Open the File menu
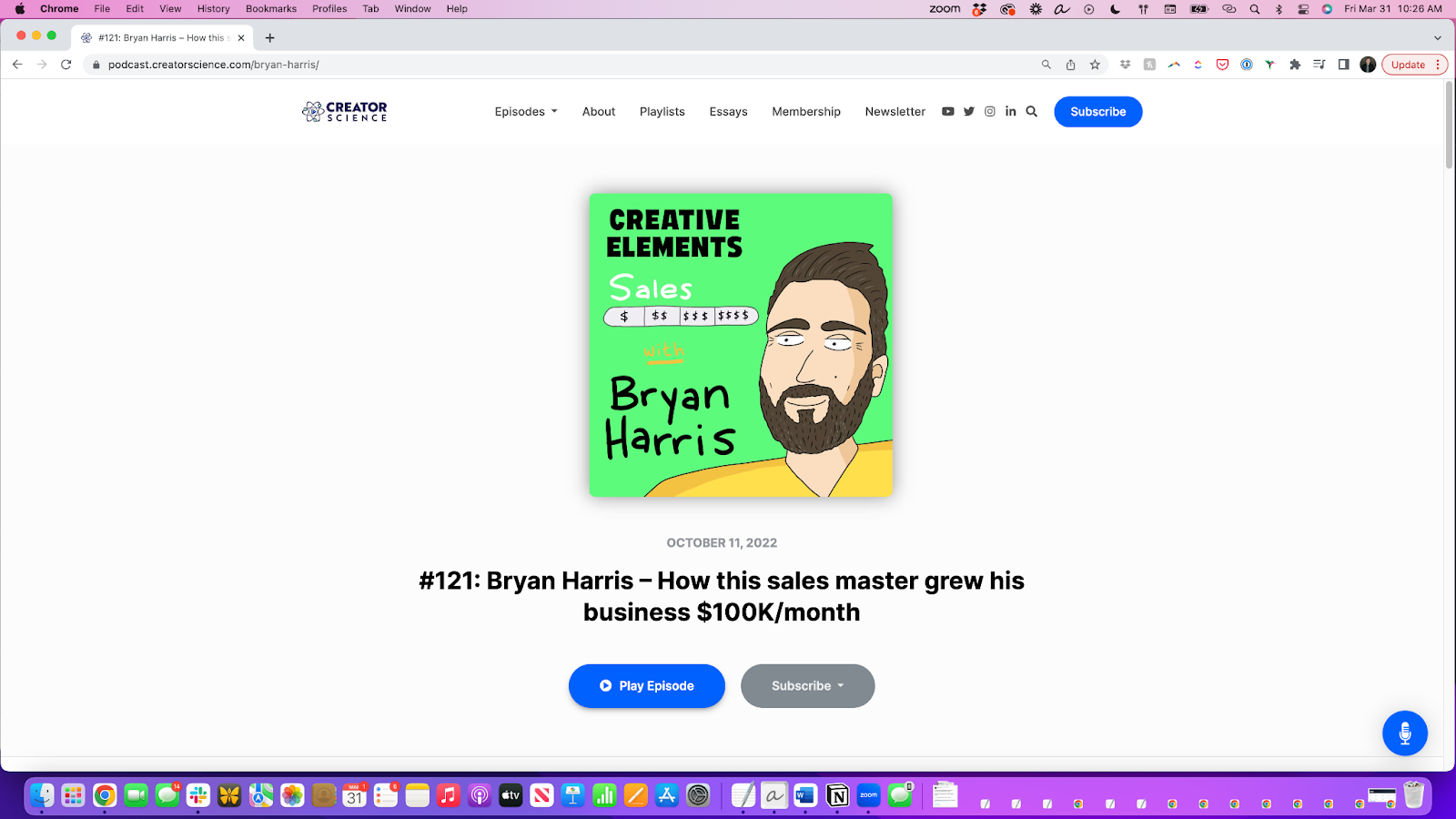 pos(102,9)
